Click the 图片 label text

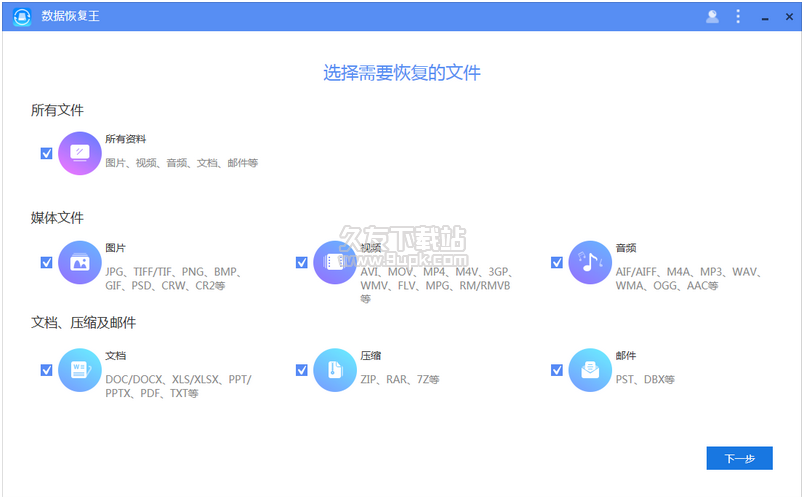pos(116,248)
